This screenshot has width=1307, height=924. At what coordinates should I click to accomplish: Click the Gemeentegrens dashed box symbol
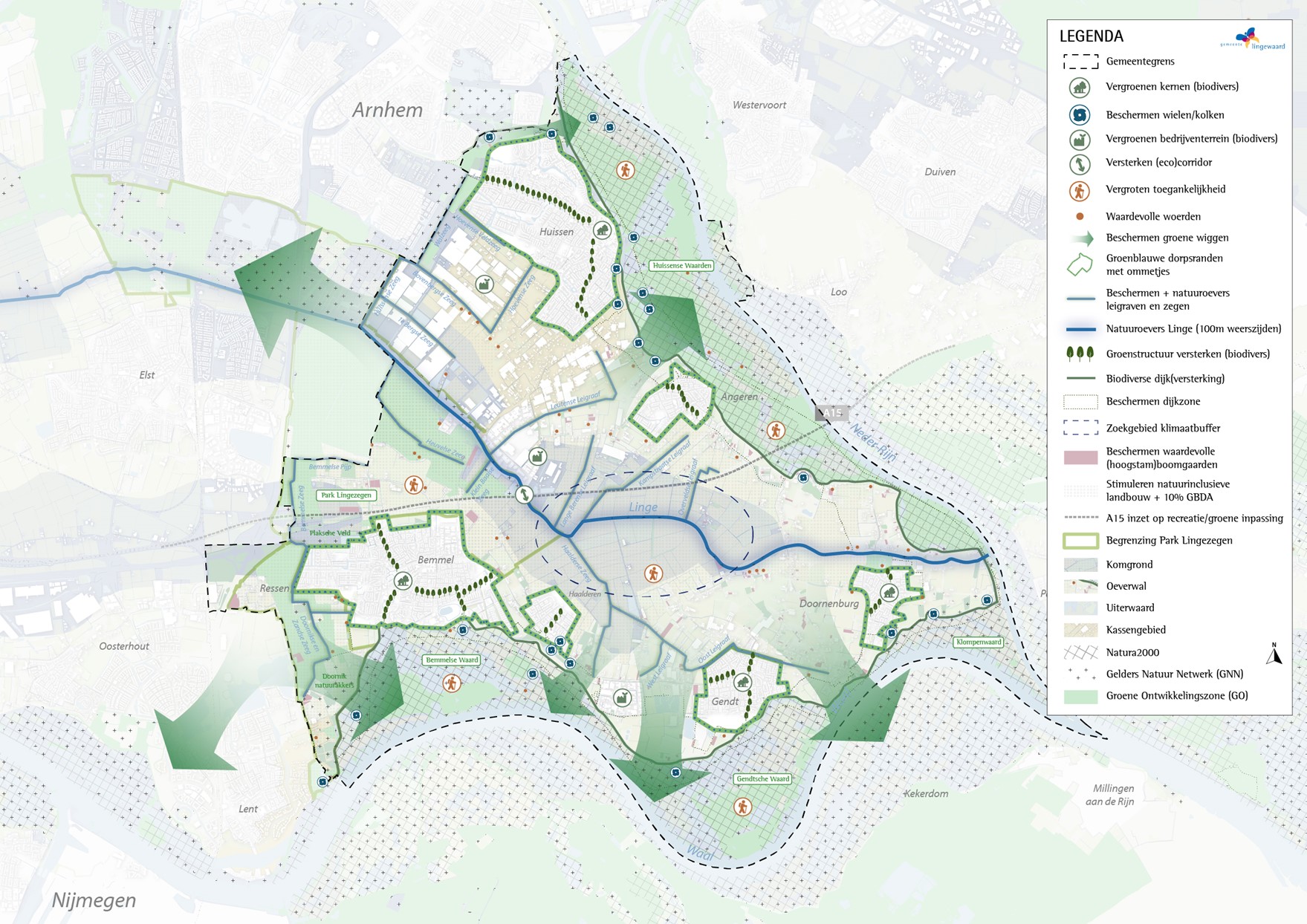(x=1080, y=62)
